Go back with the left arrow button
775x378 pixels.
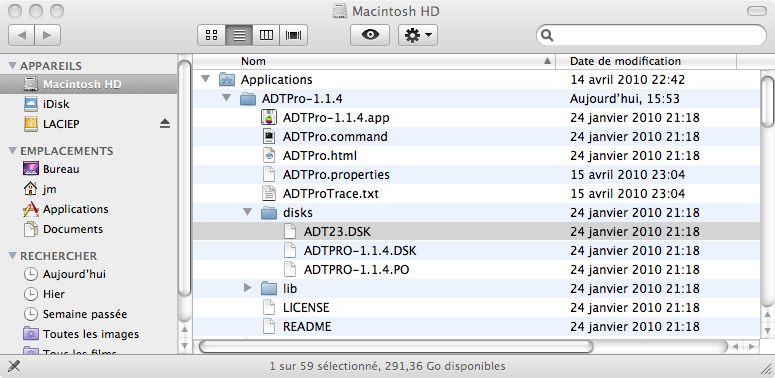(21, 35)
